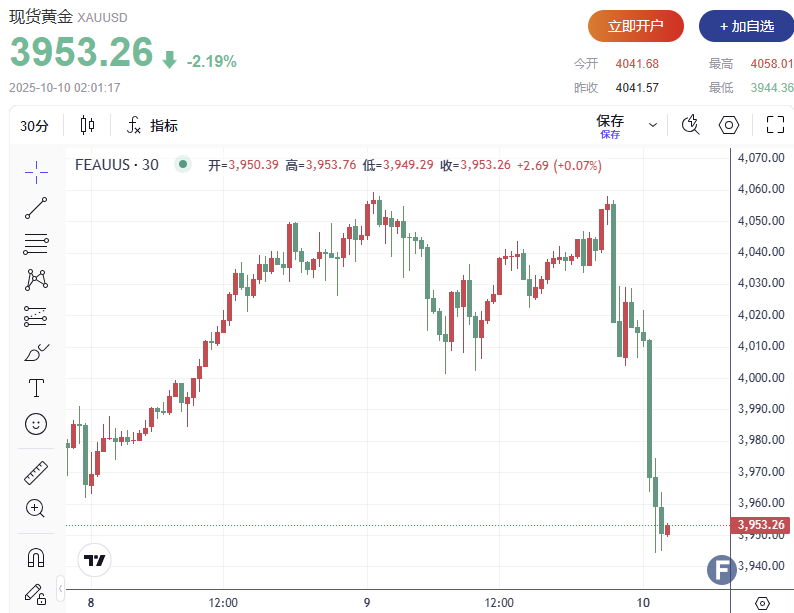
Task: Expand the save layout dropdown arrow
Action: (x=653, y=125)
